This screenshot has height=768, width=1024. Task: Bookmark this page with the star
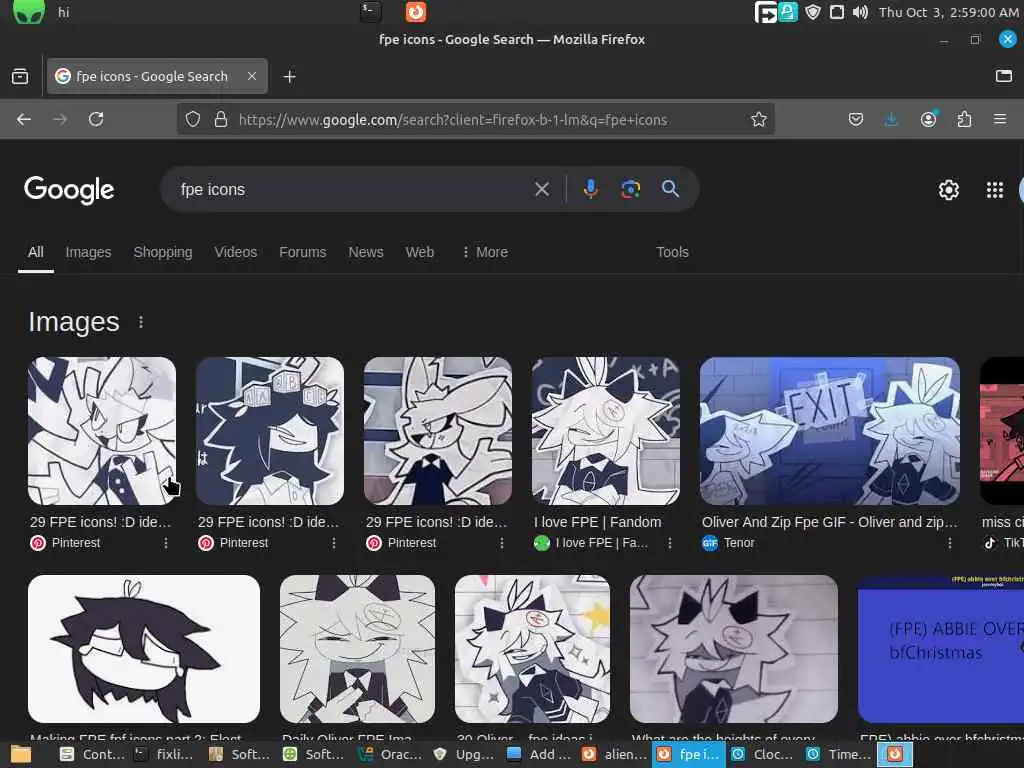click(758, 120)
